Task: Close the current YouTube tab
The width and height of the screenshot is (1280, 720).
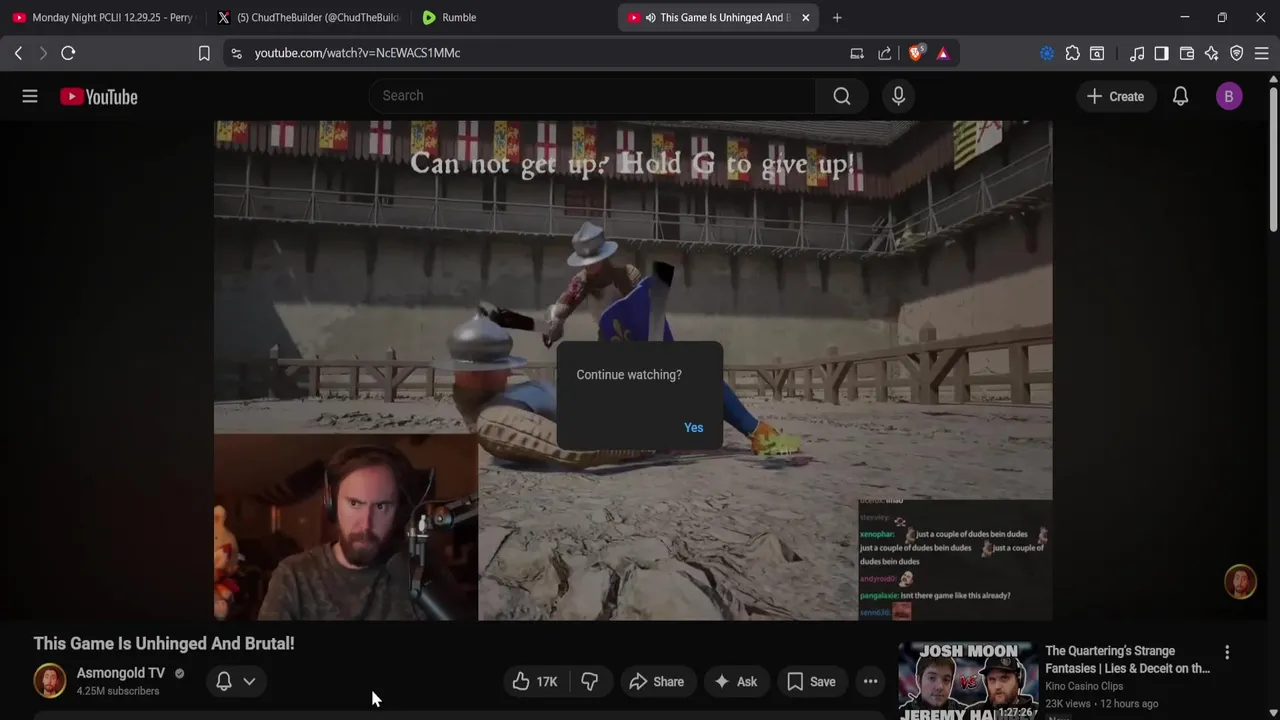Action: click(806, 17)
